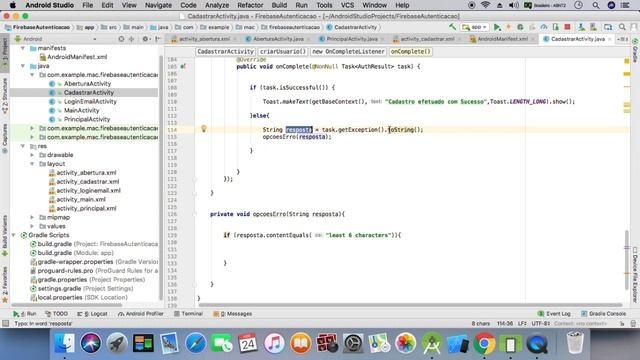Open Project Structure icon in the toolbar
The height and width of the screenshot is (360, 640).
point(608,27)
